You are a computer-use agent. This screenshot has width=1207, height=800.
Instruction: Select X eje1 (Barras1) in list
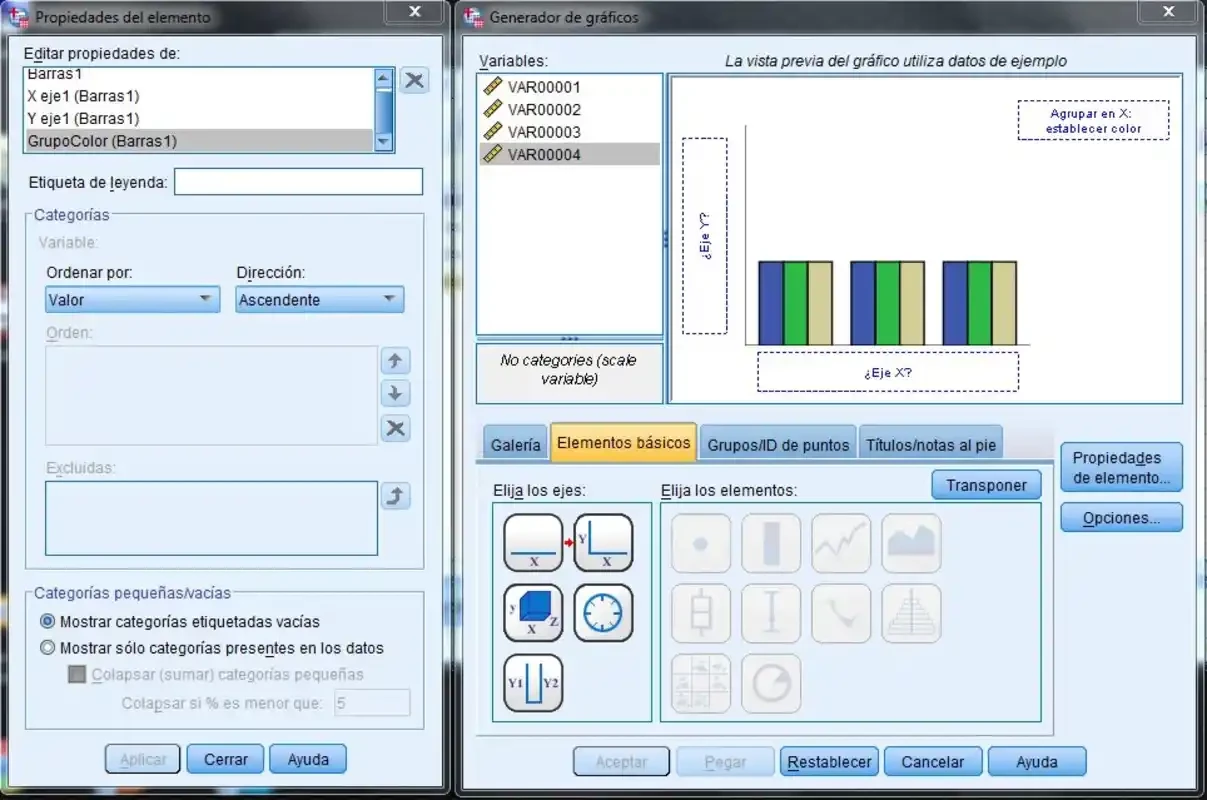[x=198, y=96]
